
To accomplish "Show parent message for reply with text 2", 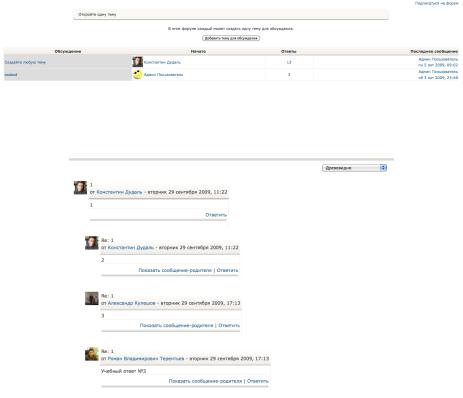I will click(x=175, y=270).
